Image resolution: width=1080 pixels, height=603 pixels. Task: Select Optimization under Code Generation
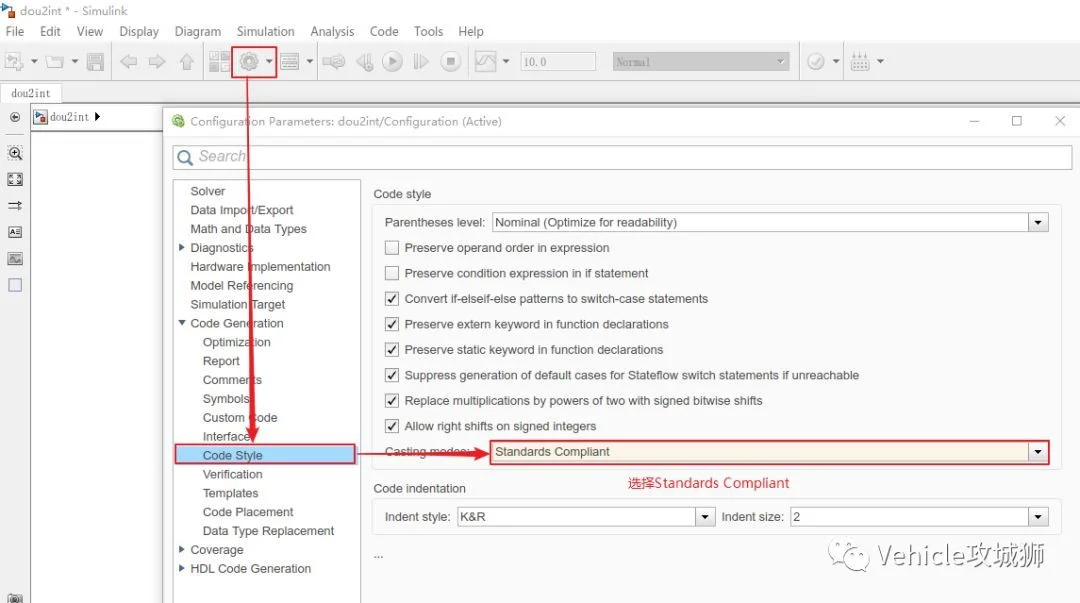point(236,342)
